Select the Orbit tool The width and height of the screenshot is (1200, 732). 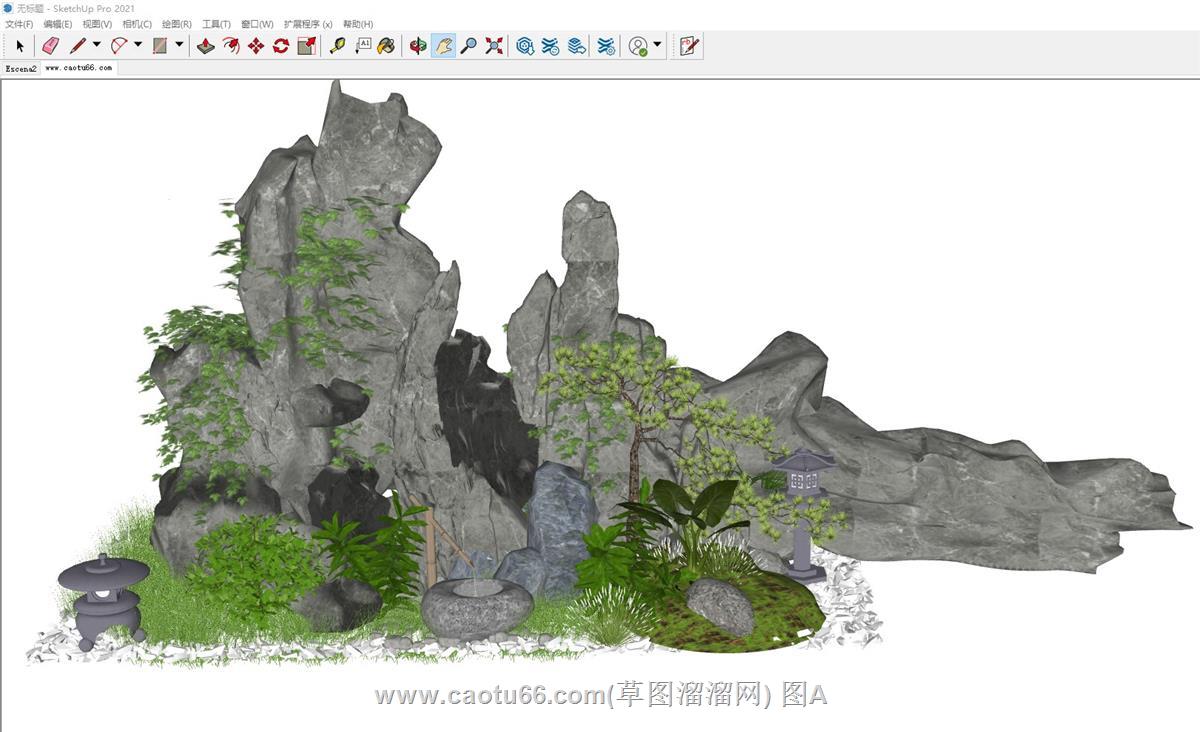pos(418,45)
